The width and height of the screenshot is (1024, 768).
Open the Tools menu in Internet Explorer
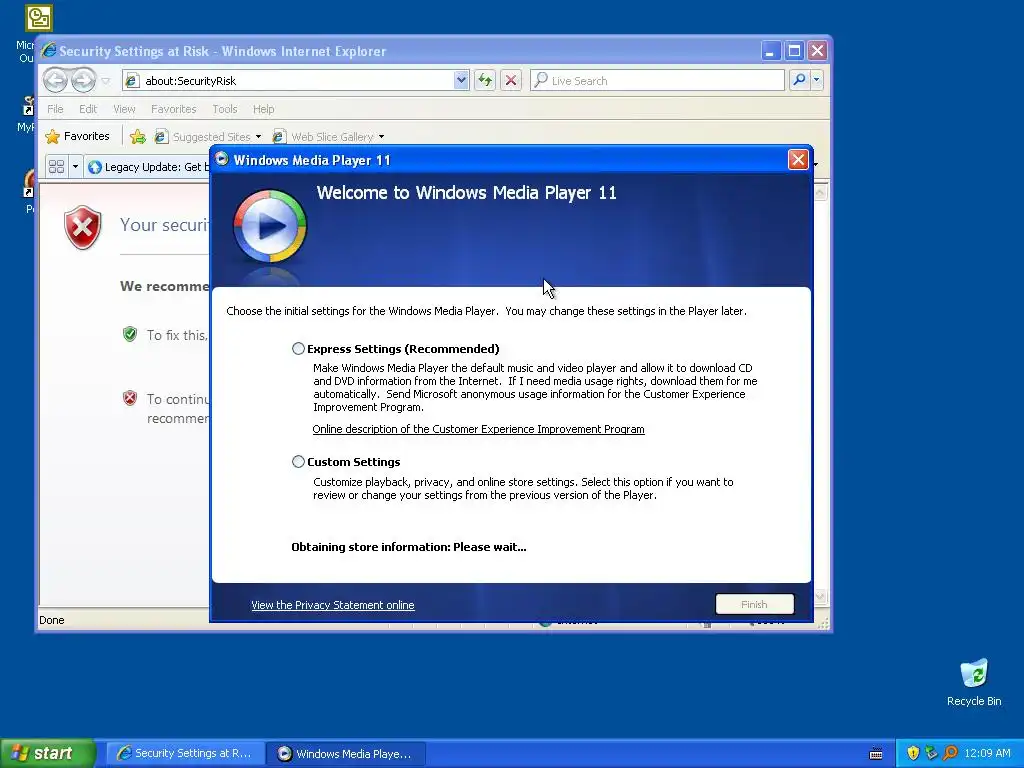click(225, 109)
